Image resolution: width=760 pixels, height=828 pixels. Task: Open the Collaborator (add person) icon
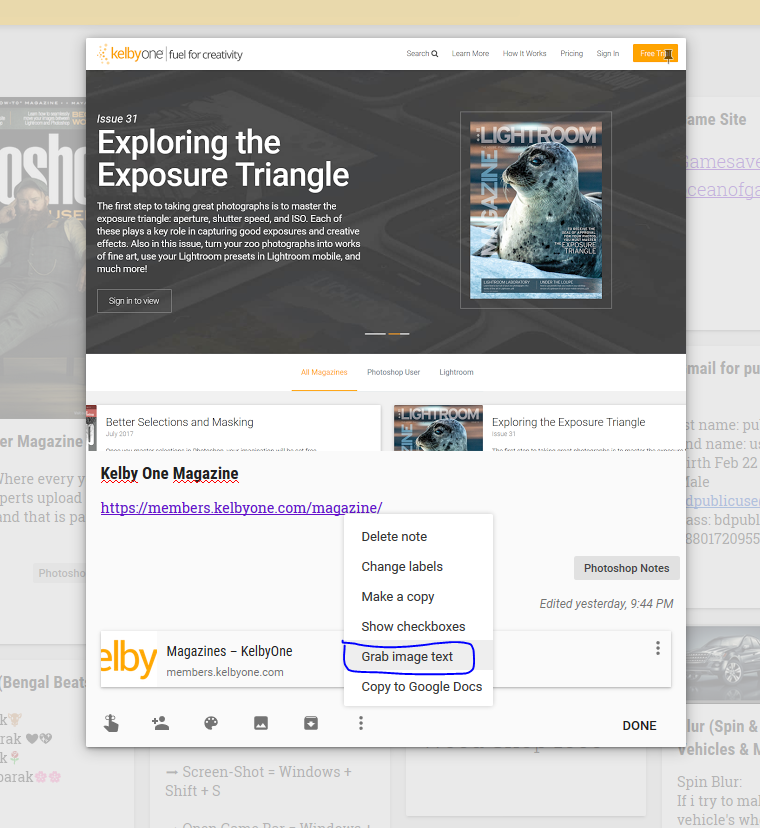tap(161, 723)
